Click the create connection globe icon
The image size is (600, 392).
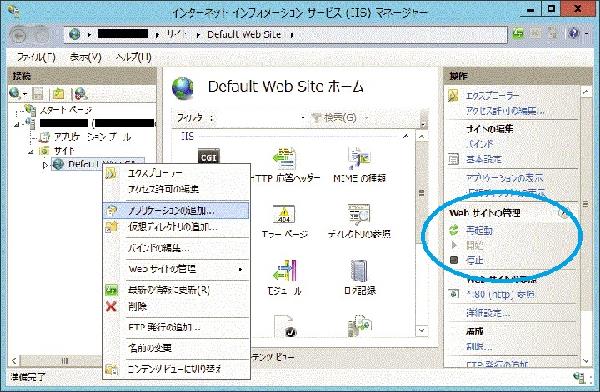tap(15, 93)
